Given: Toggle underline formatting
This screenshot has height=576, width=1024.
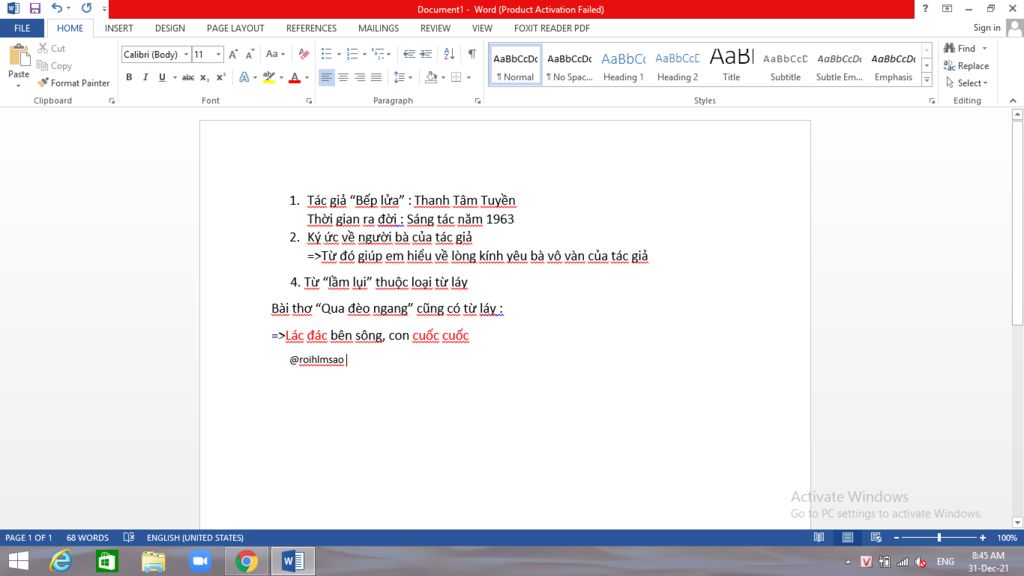Looking at the screenshot, I should point(162,77).
